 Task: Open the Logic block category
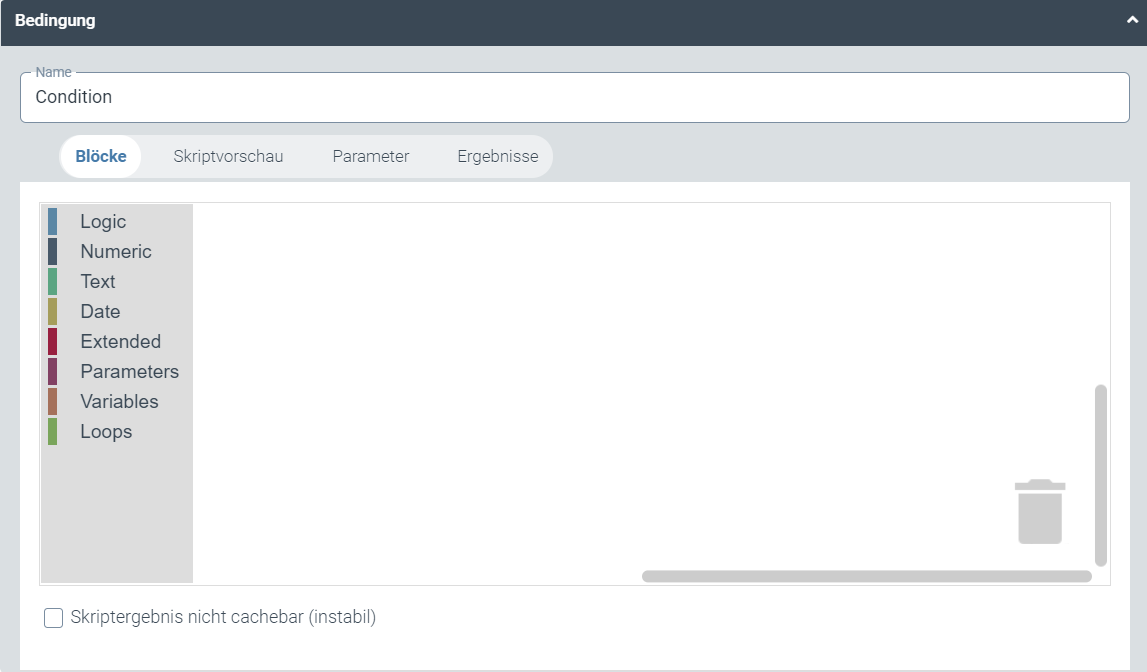point(102,221)
